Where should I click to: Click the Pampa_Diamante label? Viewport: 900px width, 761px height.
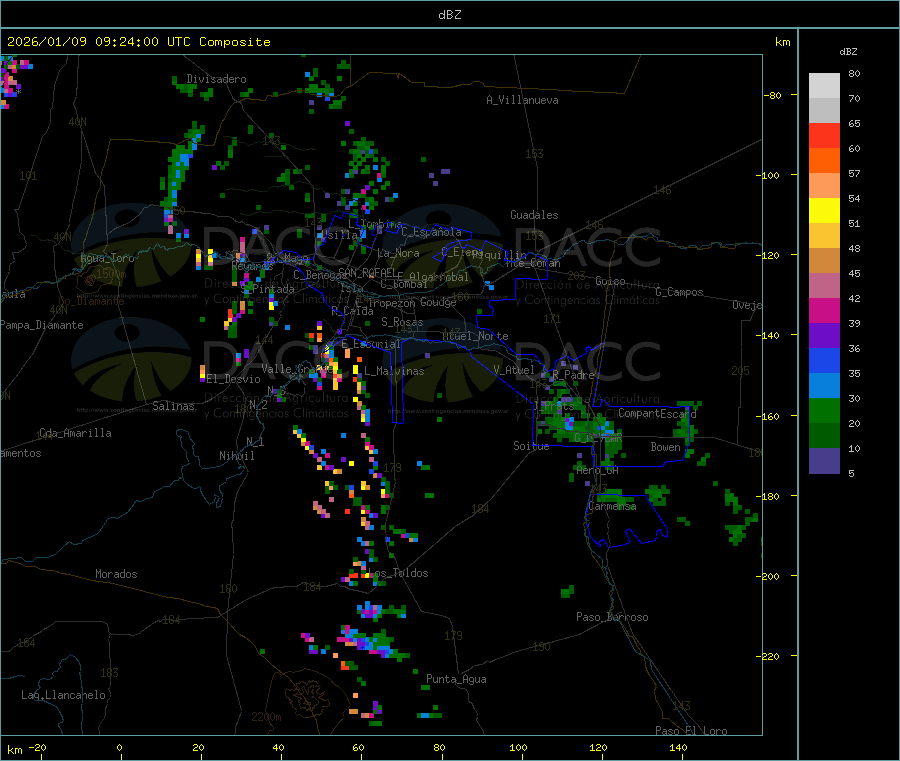tap(42, 325)
